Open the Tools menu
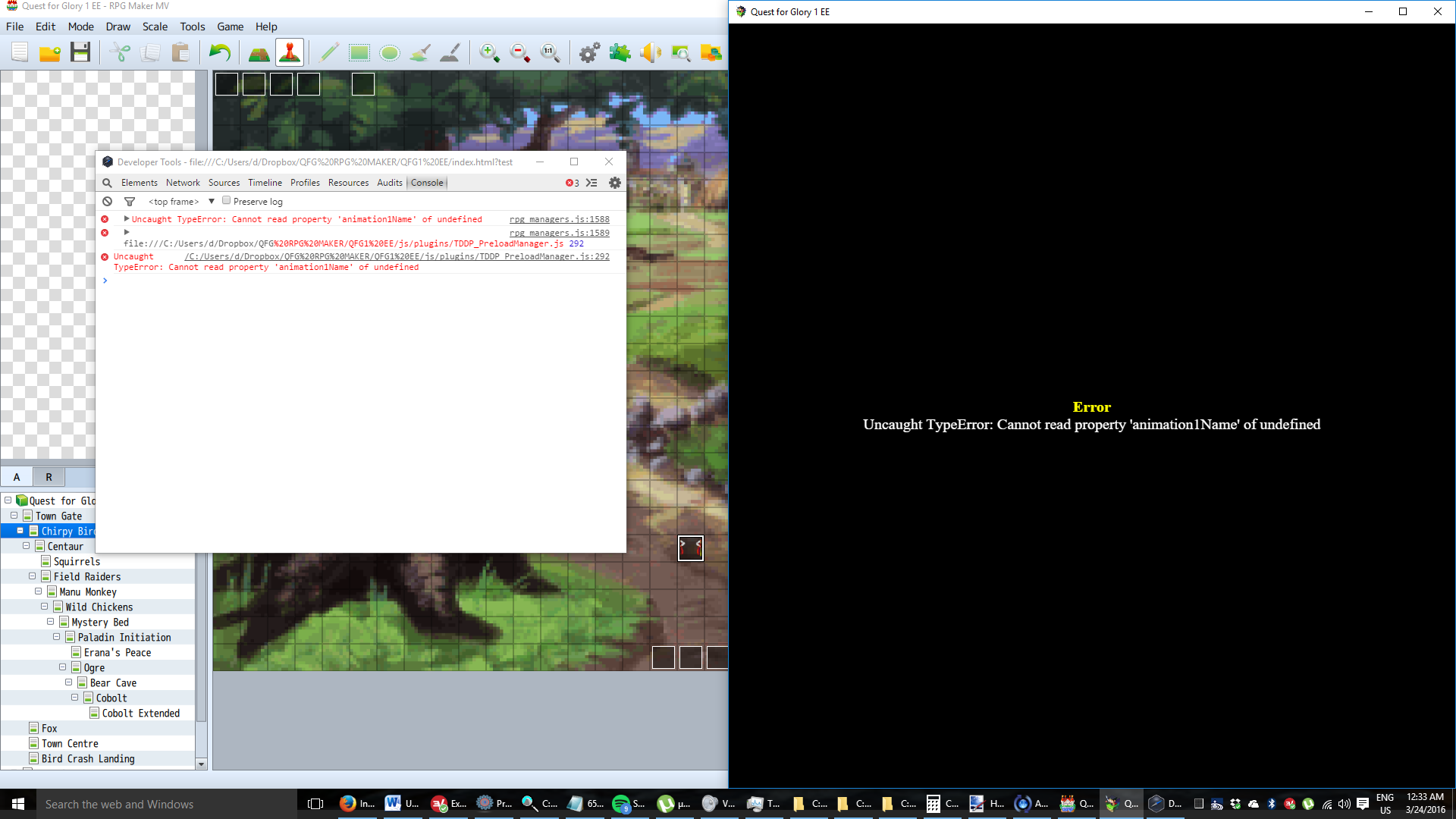The width and height of the screenshot is (1456, 819). (x=192, y=27)
